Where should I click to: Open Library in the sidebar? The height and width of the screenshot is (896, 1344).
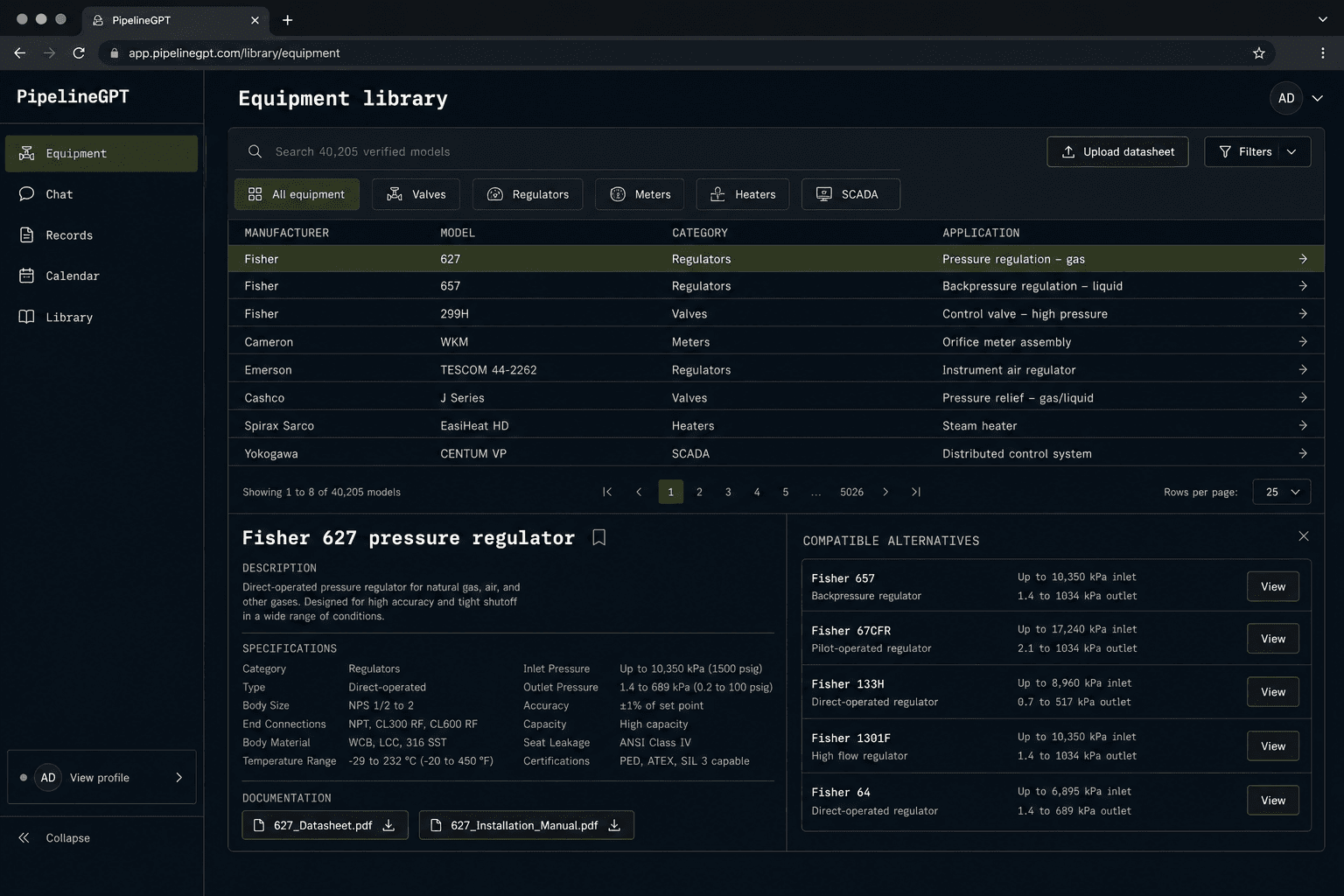[101, 317]
